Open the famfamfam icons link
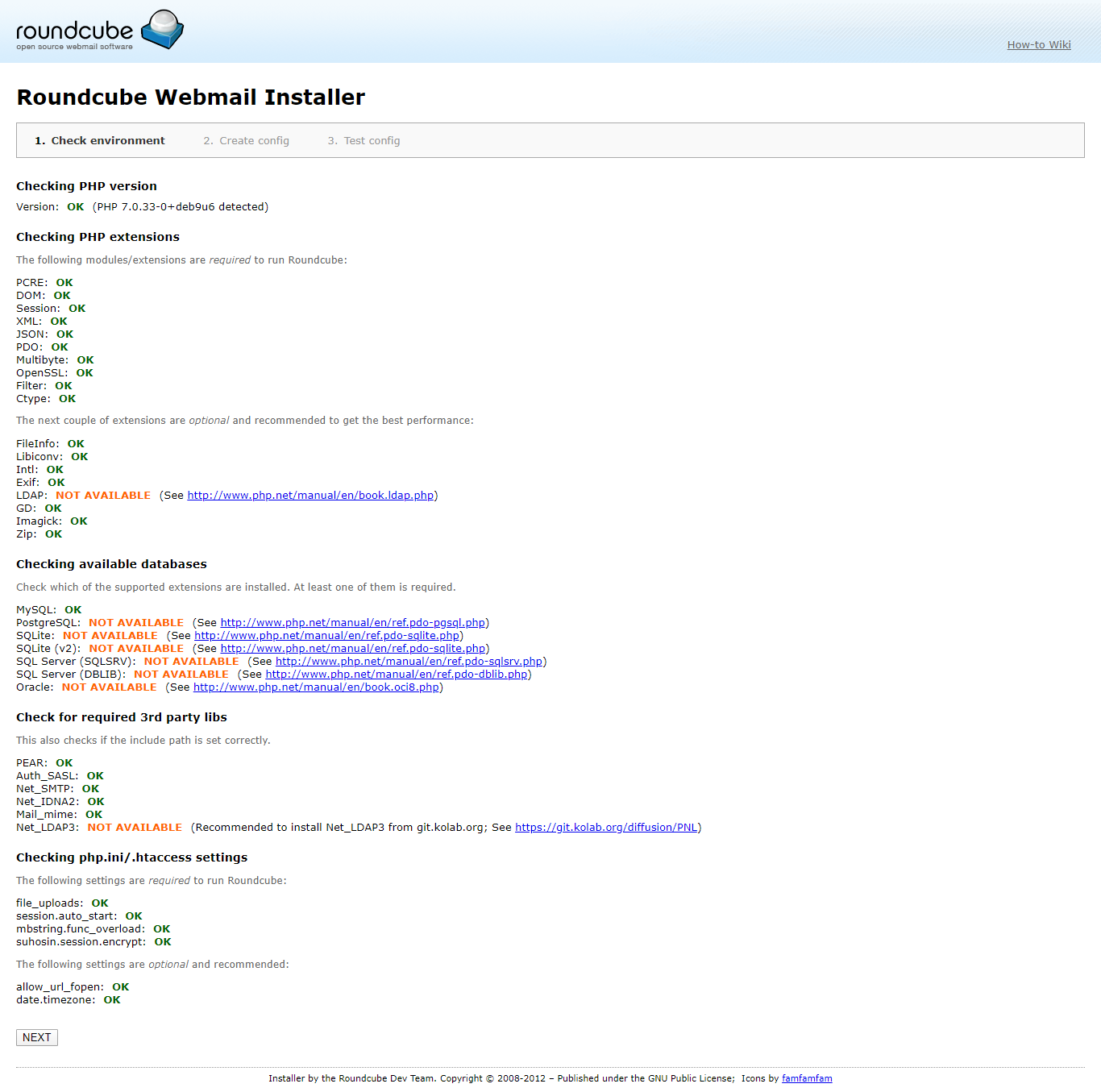The image size is (1101, 1092). click(806, 1078)
